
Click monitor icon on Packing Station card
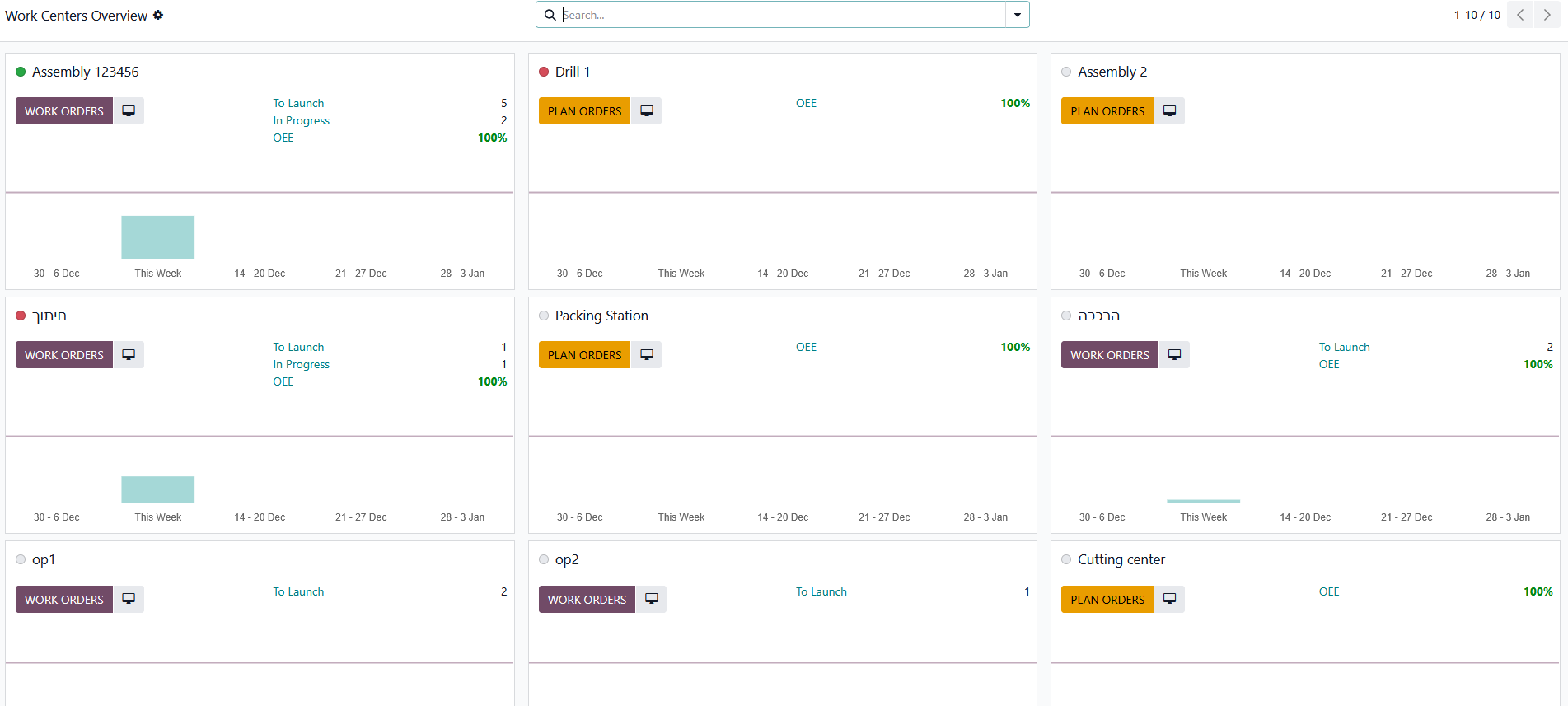[647, 355]
